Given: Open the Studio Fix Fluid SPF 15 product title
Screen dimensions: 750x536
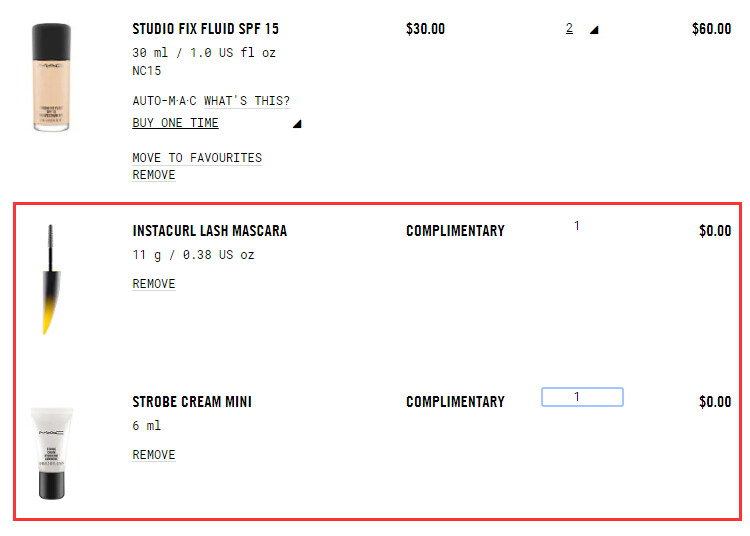Looking at the screenshot, I should [x=205, y=29].
